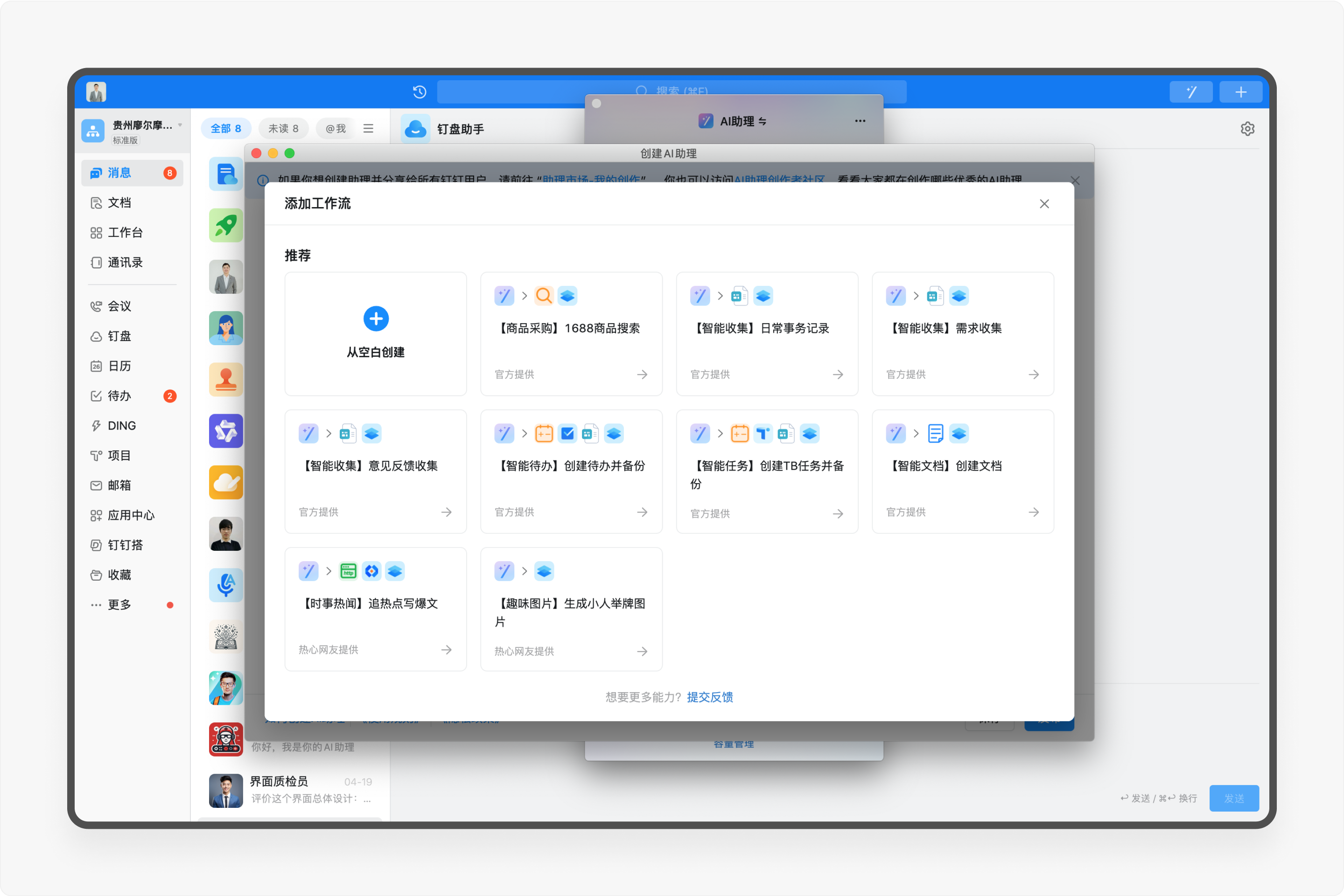Choose the 创建待办并备份 workflow
1344x896 pixels.
571,472
